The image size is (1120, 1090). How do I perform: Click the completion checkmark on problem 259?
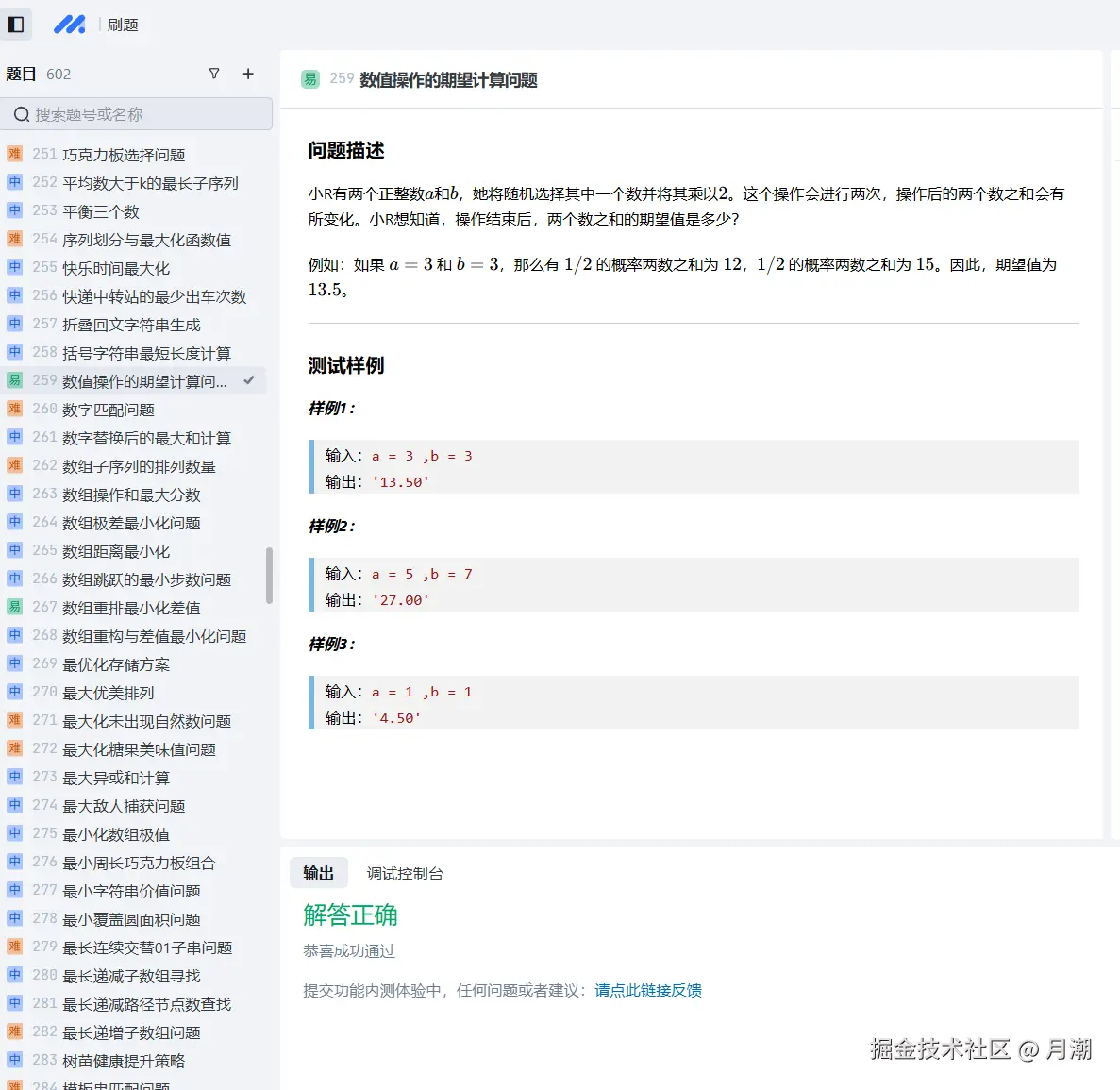coord(248,380)
